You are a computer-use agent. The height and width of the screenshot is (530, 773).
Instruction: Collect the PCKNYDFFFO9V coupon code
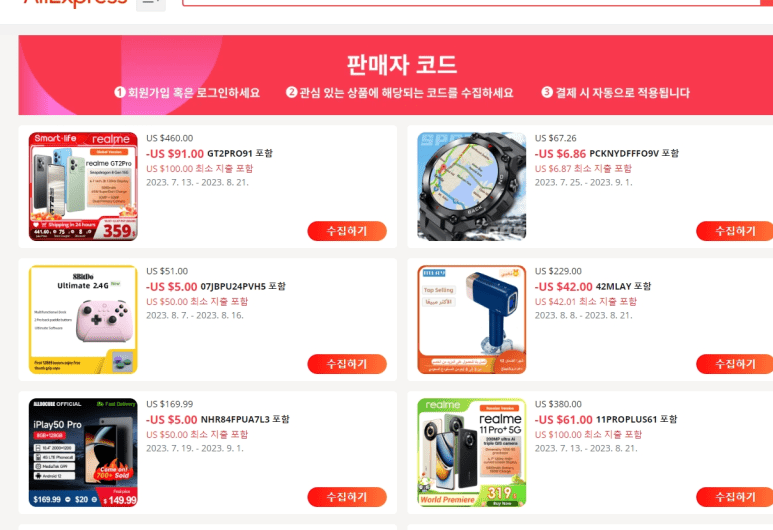735,231
